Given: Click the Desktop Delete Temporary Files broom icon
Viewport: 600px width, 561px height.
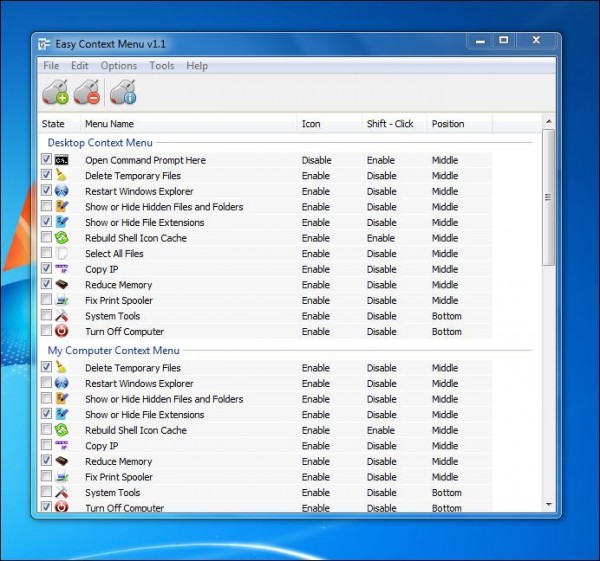Looking at the screenshot, I should (x=61, y=175).
